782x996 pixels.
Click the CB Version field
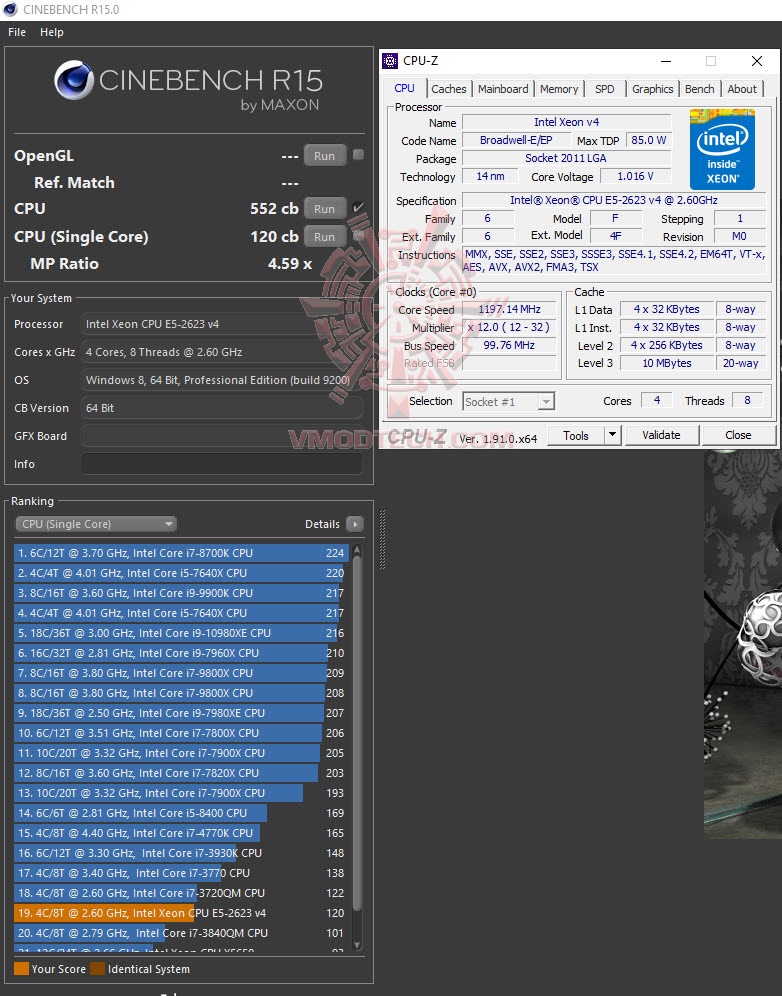pyautogui.click(x=222, y=408)
